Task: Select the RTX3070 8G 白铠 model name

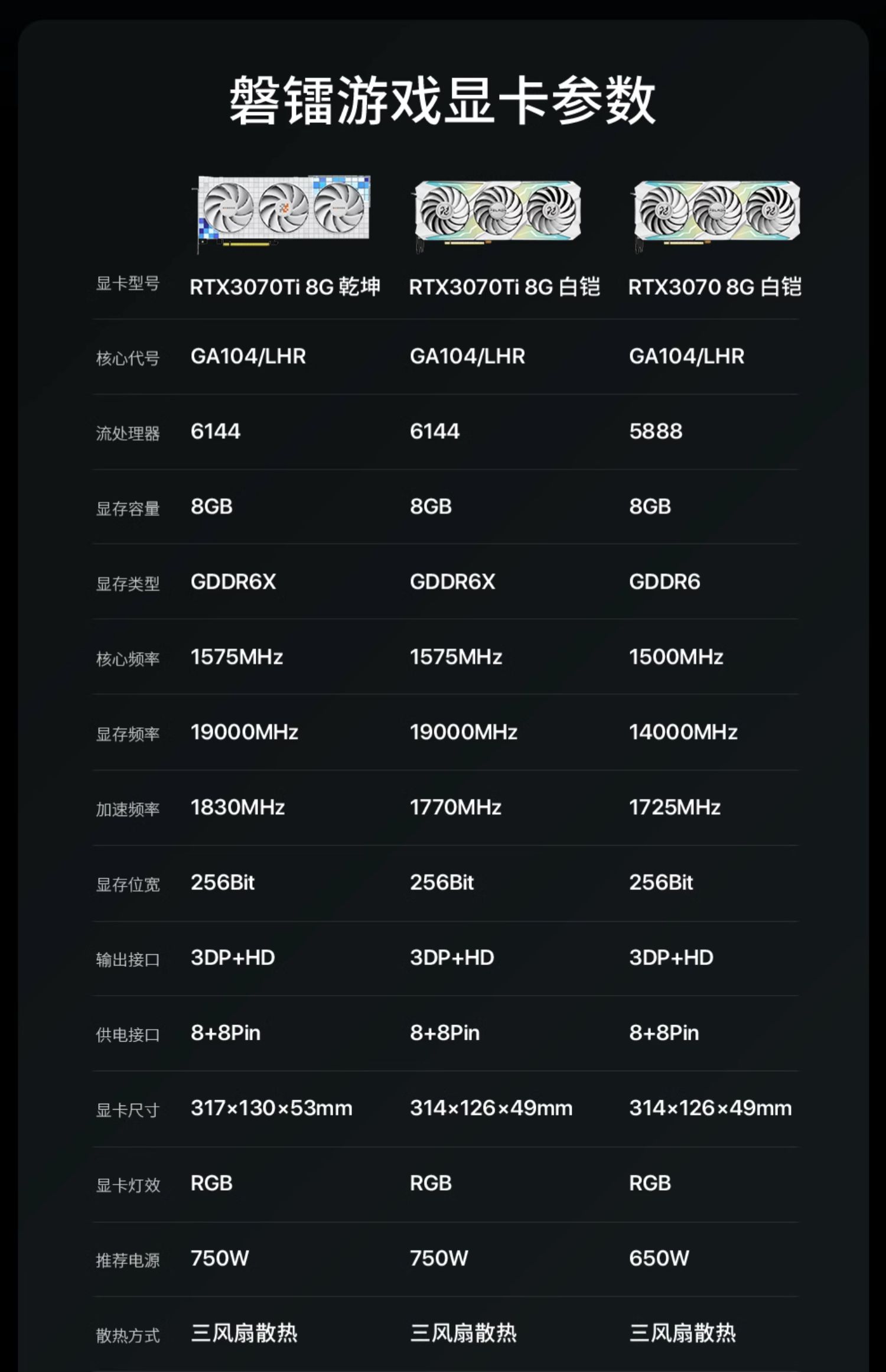Action: tap(715, 287)
